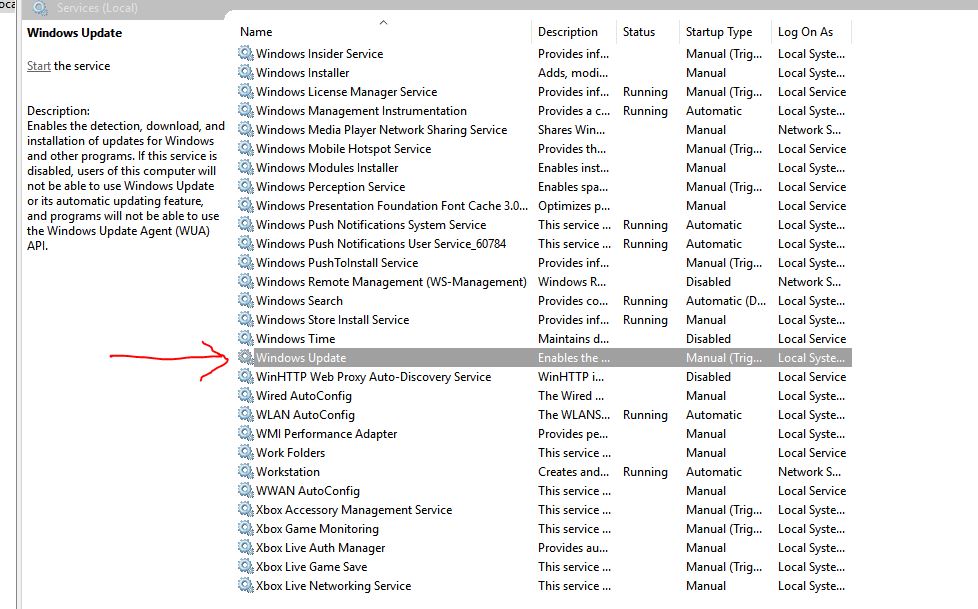Viewport: 978px width, 609px height.
Task: Click the gear icon for Windows Remote Management
Action: (x=246, y=281)
